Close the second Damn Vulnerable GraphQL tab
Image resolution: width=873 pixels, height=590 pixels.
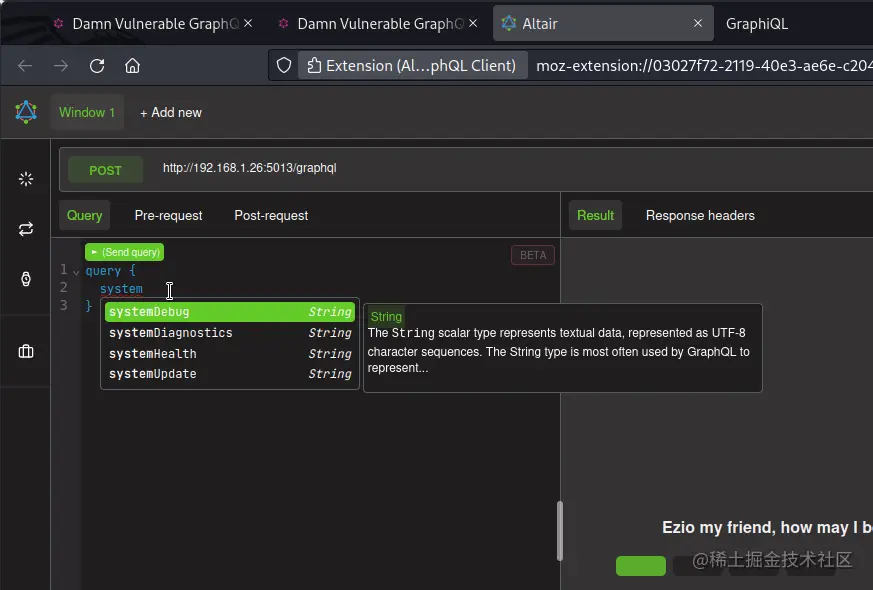pos(473,23)
